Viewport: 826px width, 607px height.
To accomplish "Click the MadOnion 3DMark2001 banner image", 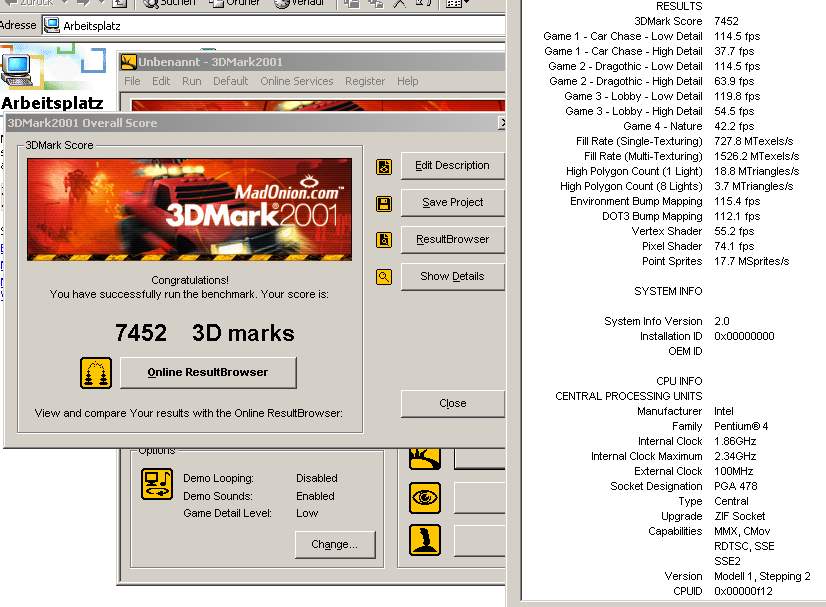I will coord(190,210).
